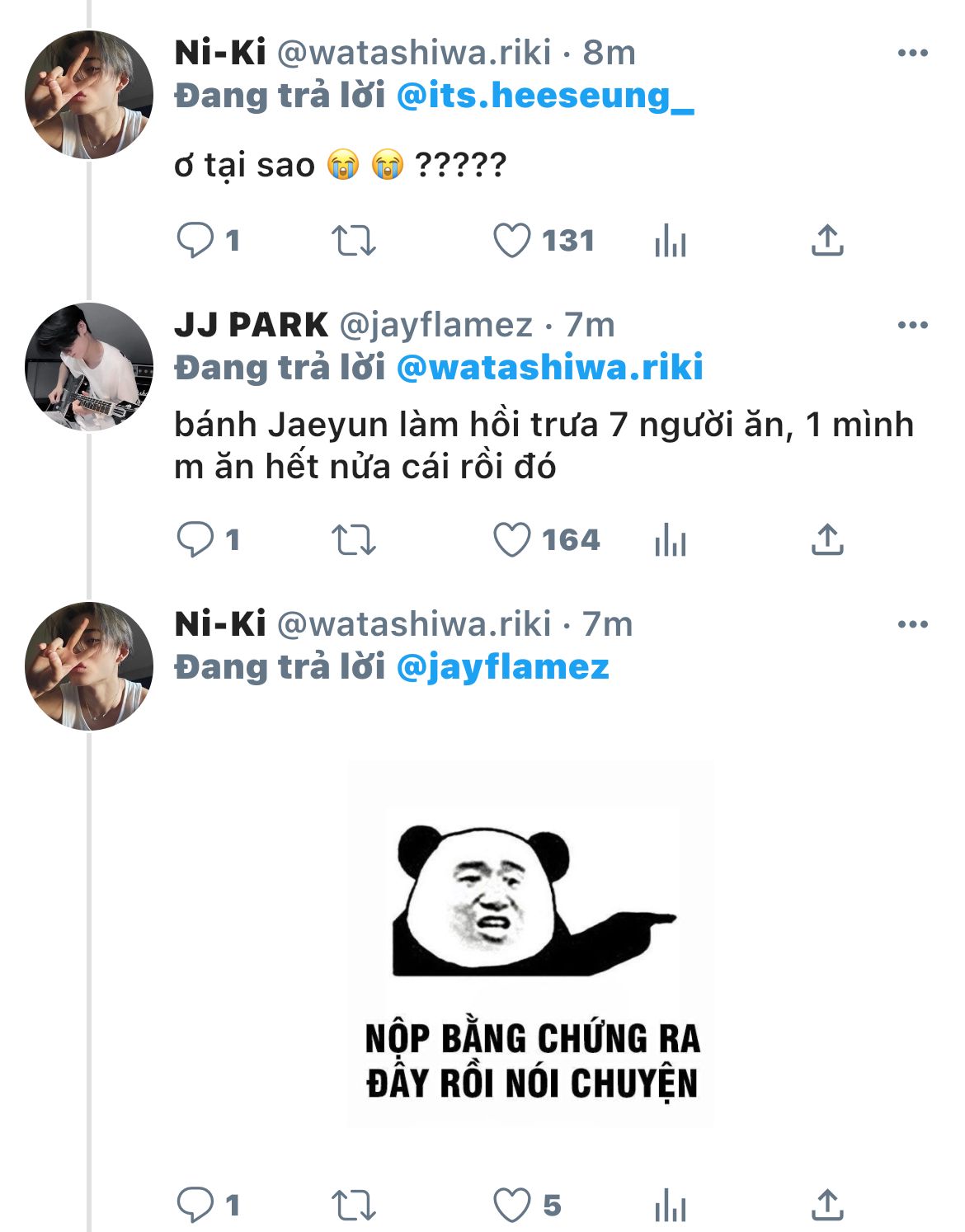Like JJ PARK's tweet with 164 likes
Viewport: 965px width, 1232px height.
click(511, 540)
